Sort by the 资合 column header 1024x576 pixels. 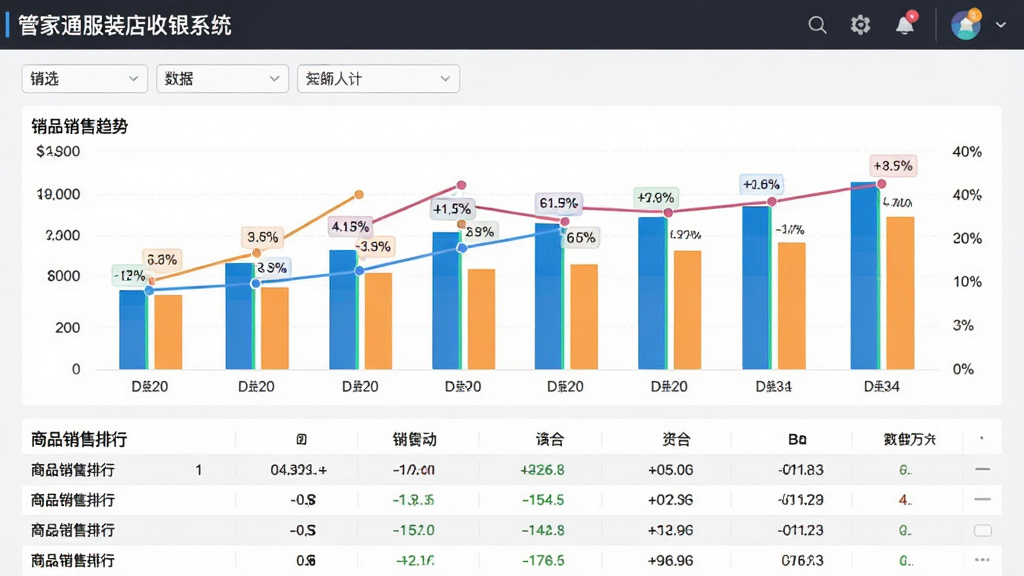click(676, 440)
